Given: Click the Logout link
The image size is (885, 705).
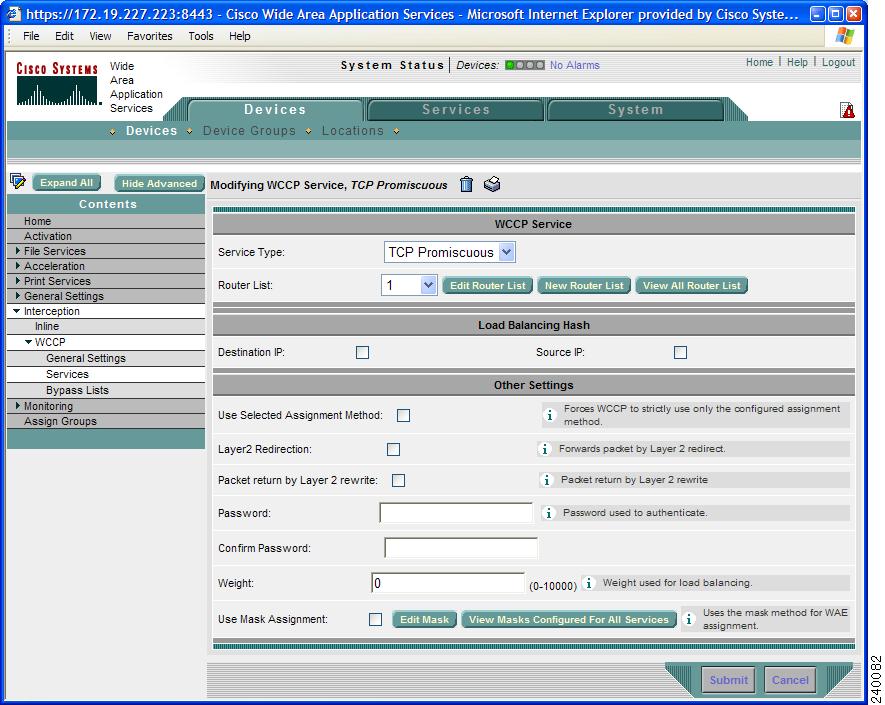Looking at the screenshot, I should [838, 62].
